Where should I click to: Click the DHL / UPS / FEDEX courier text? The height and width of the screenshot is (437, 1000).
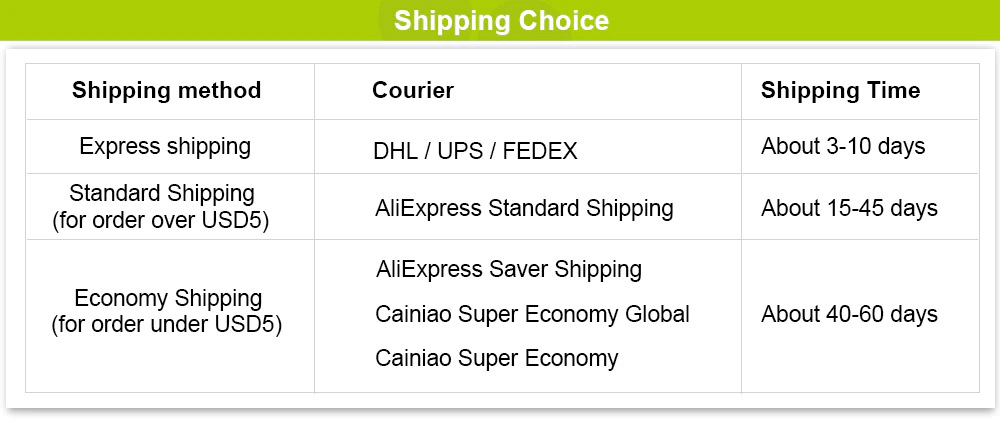[475, 151]
